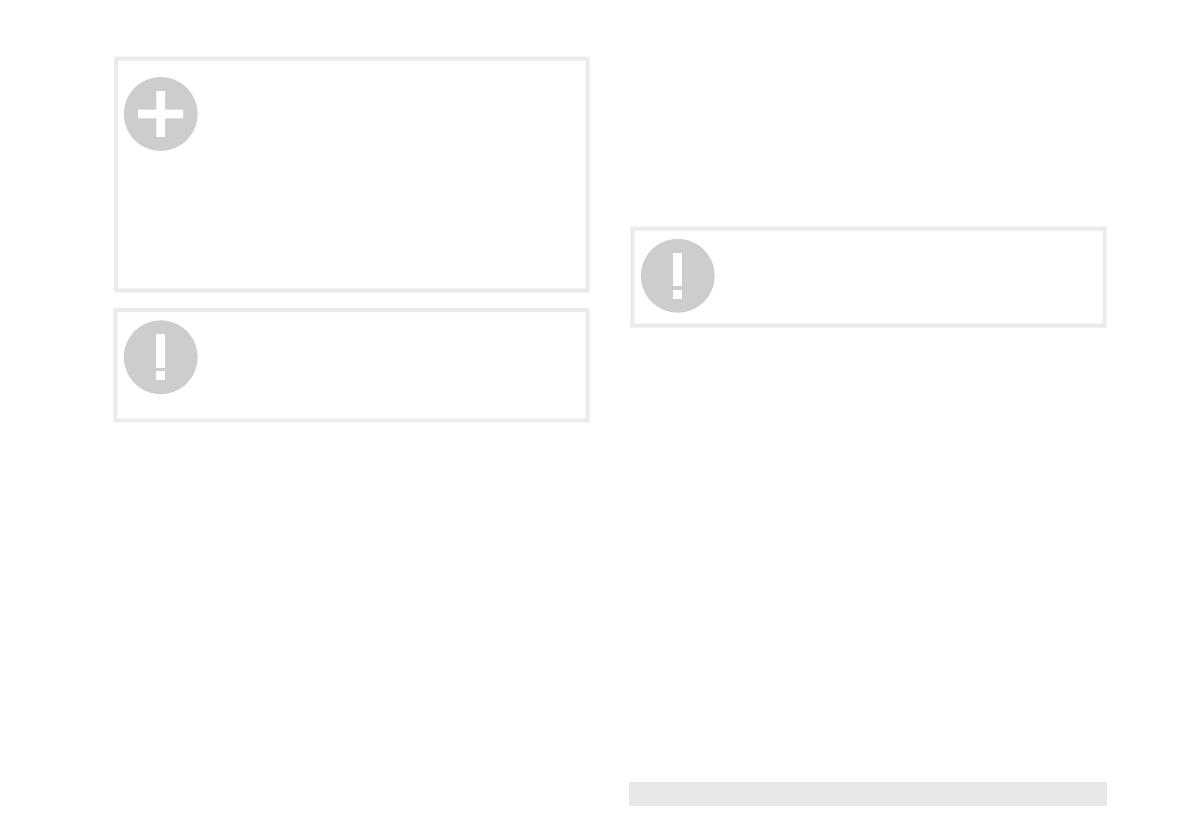Open the warning icon below the plus box
The width and height of the screenshot is (1191, 839).
click(160, 357)
